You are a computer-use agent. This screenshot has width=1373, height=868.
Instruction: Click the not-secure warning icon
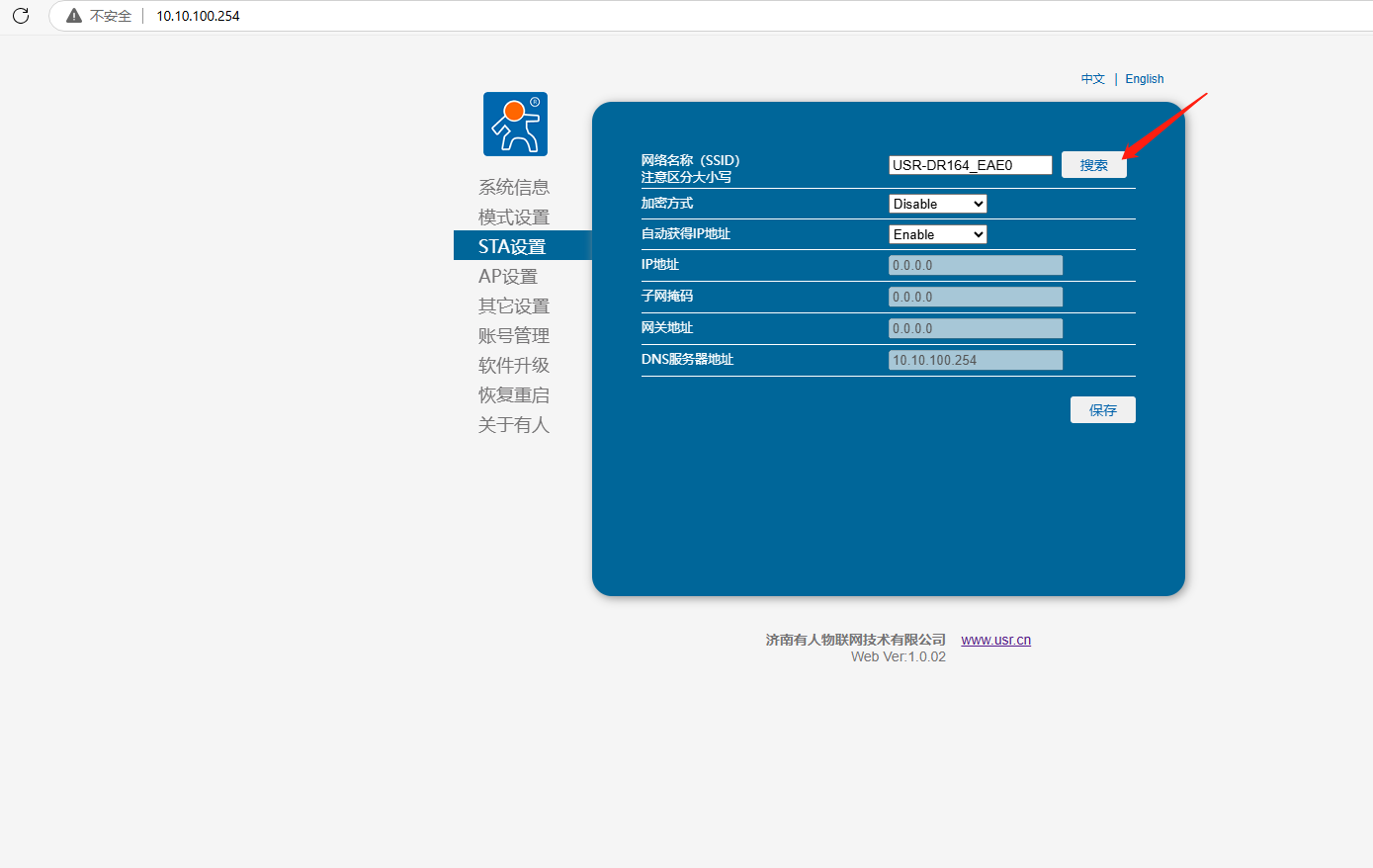(74, 16)
